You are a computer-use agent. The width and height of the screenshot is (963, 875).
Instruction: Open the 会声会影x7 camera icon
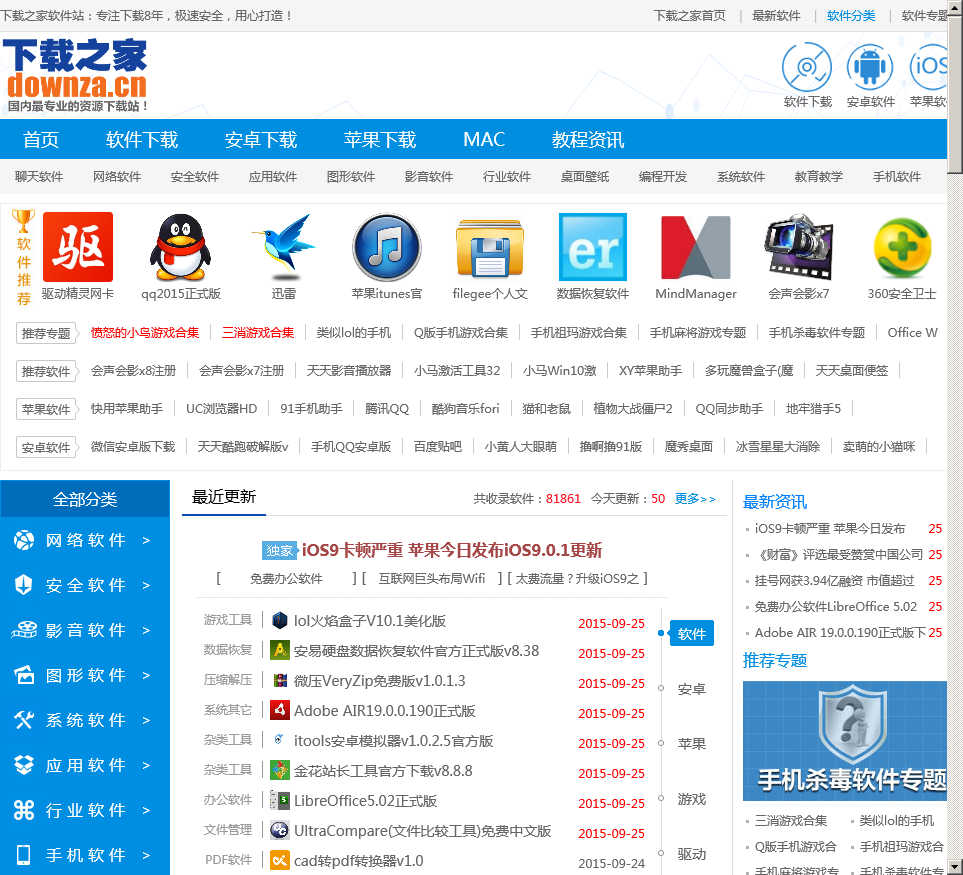(798, 247)
